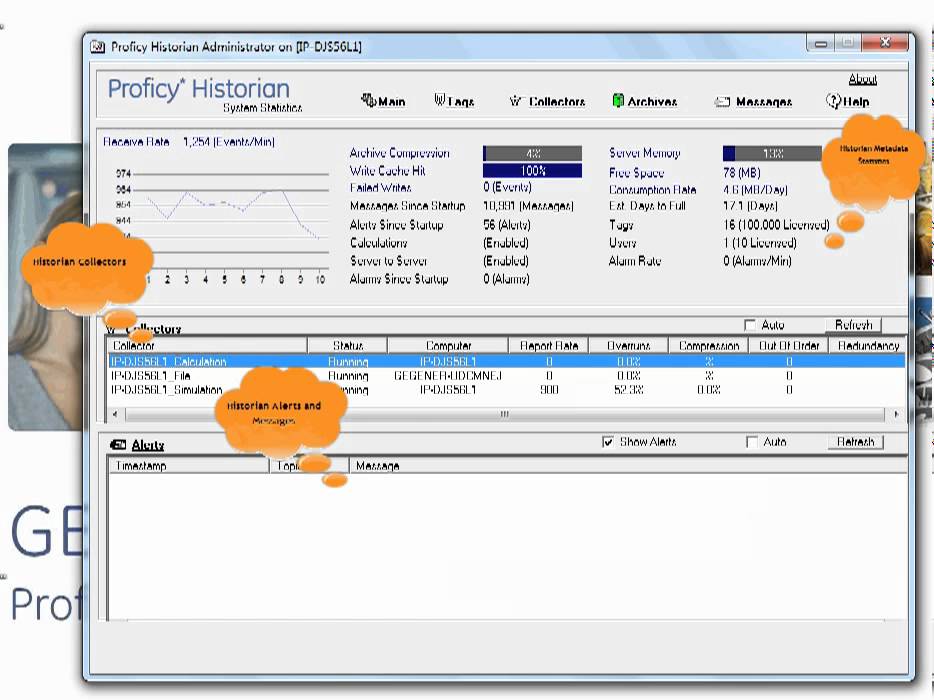The height and width of the screenshot is (700, 934).
Task: Click the Help question mark icon
Action: 833,101
